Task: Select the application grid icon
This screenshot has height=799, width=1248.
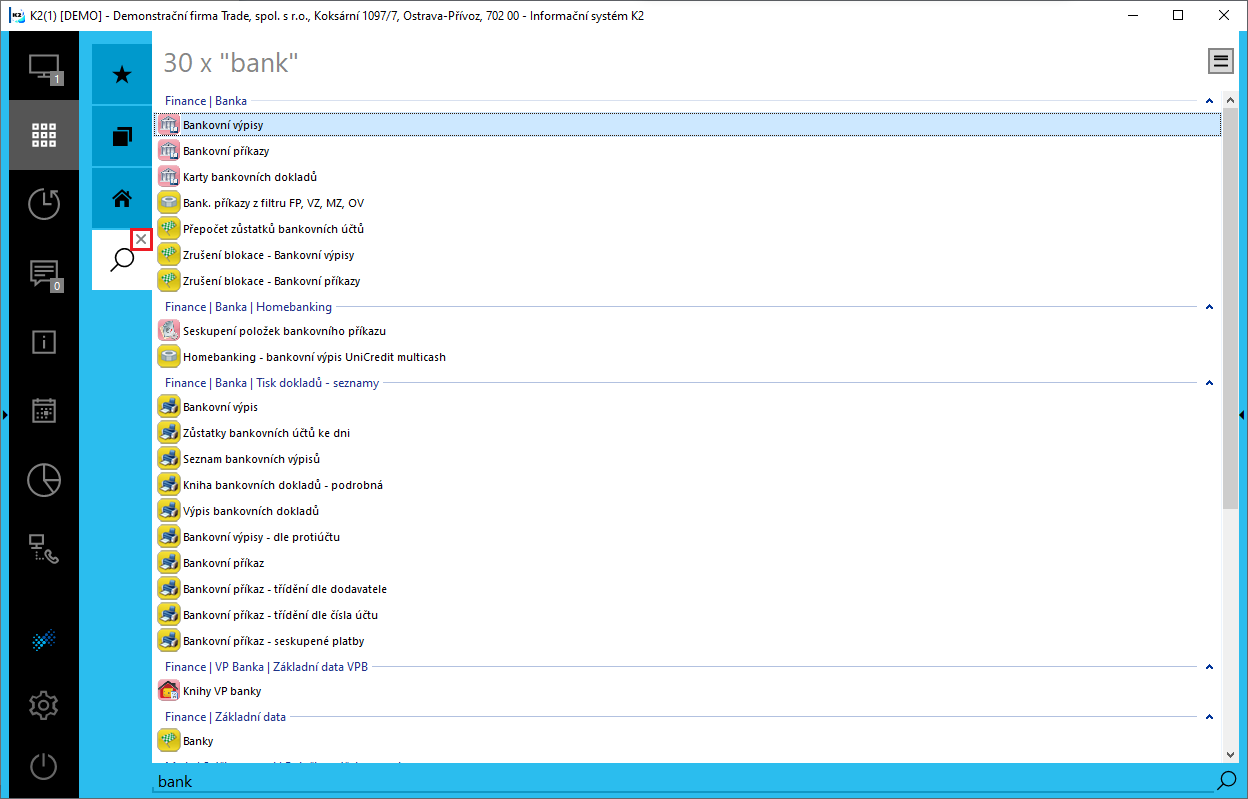Action: pos(43,135)
